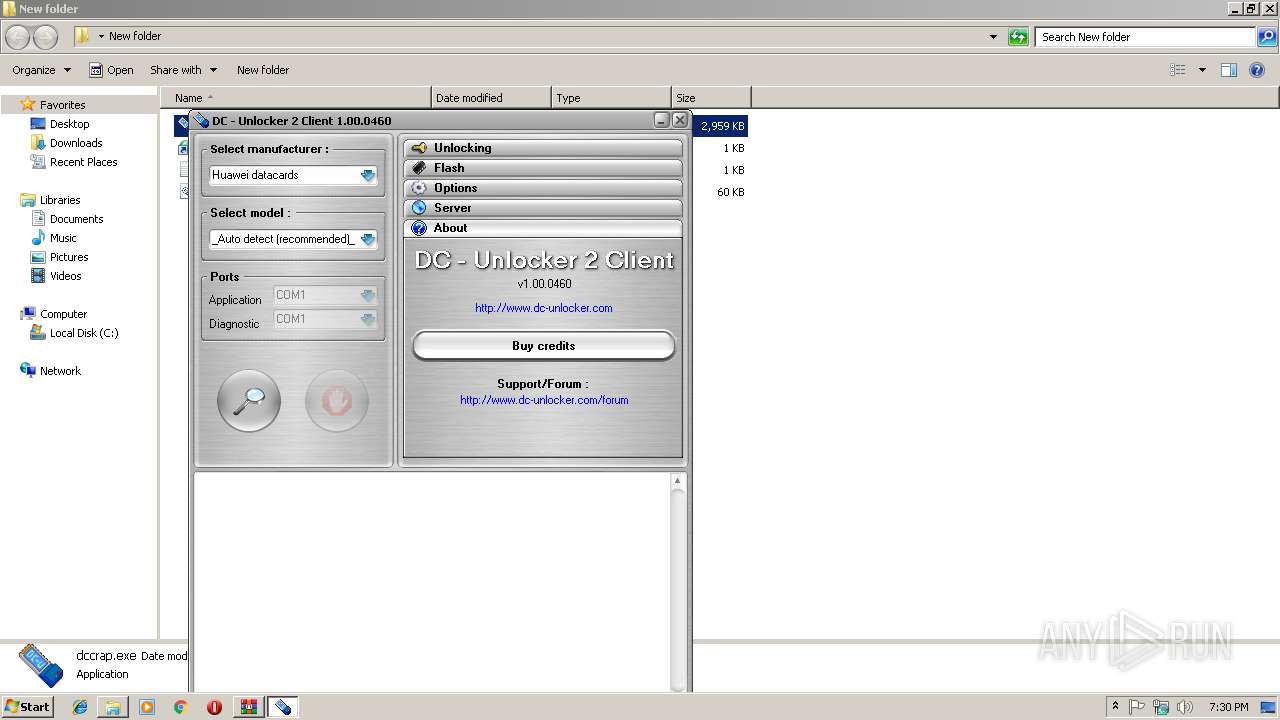
Task: Open the Documents library
Action: click(x=76, y=219)
